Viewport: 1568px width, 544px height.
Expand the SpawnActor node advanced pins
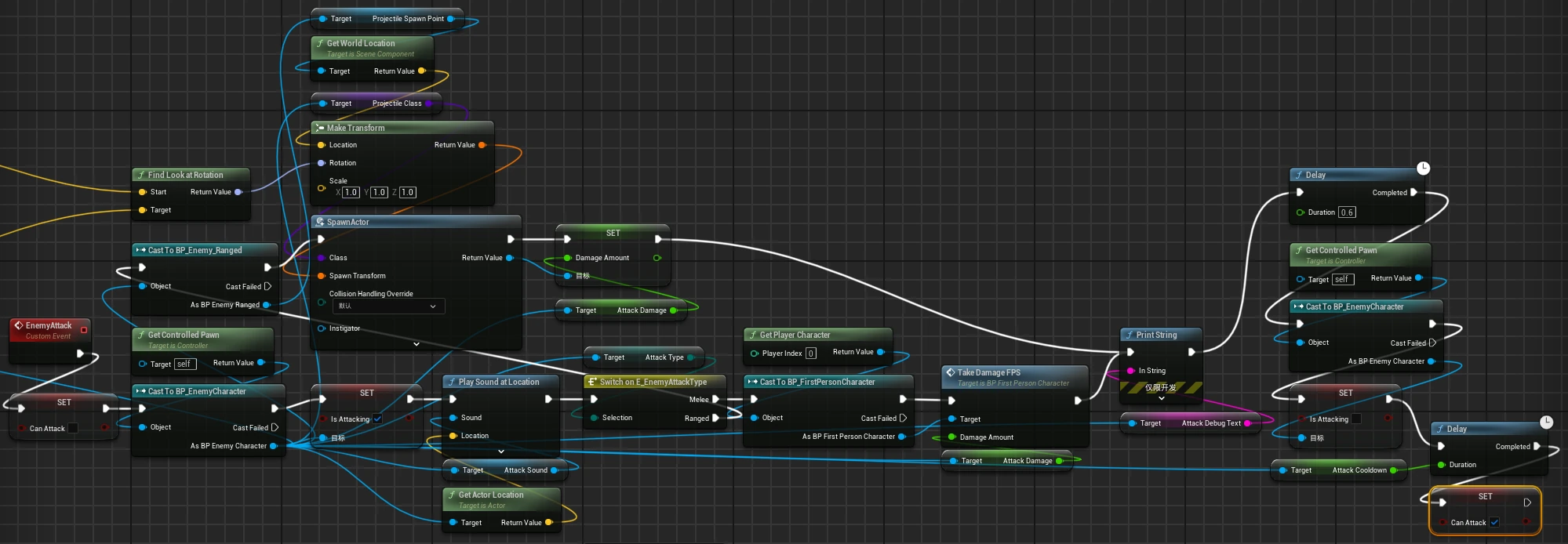[x=416, y=343]
